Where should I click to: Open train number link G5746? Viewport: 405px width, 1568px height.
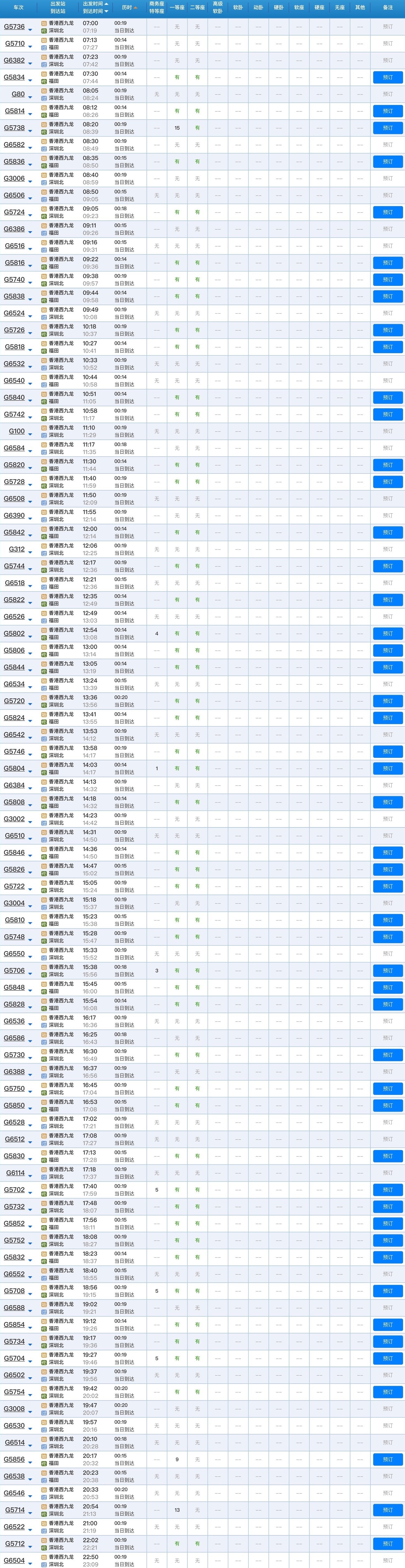[15, 752]
